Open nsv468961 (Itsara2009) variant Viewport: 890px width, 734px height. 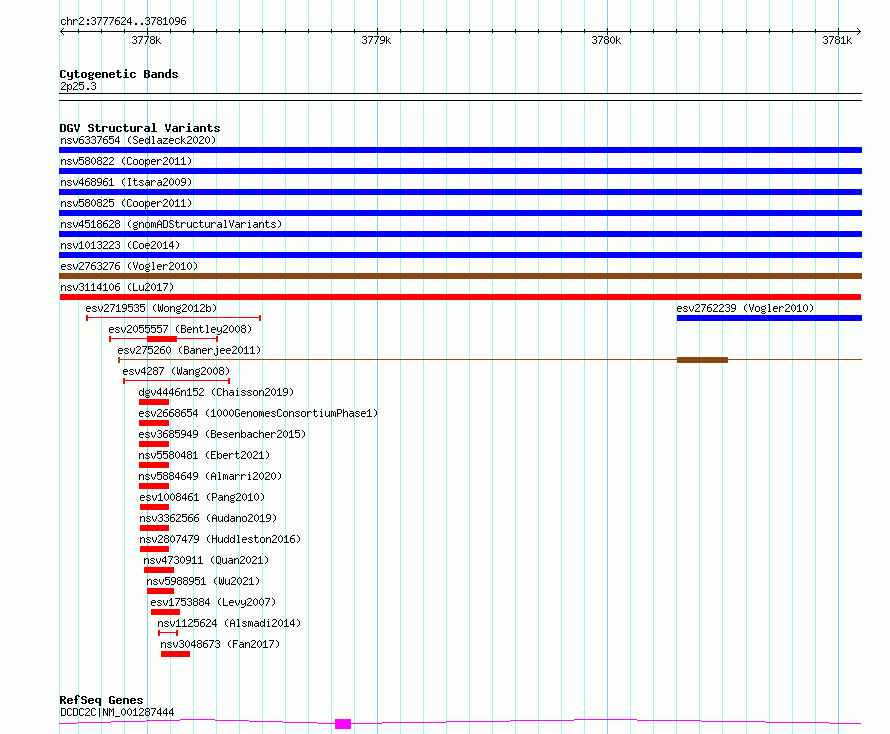pyautogui.click(x=126, y=182)
